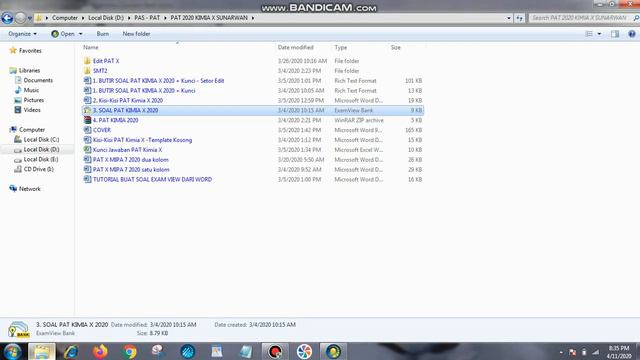
Task: Select the SMT2 folder icon
Action: pyautogui.click(x=87, y=71)
